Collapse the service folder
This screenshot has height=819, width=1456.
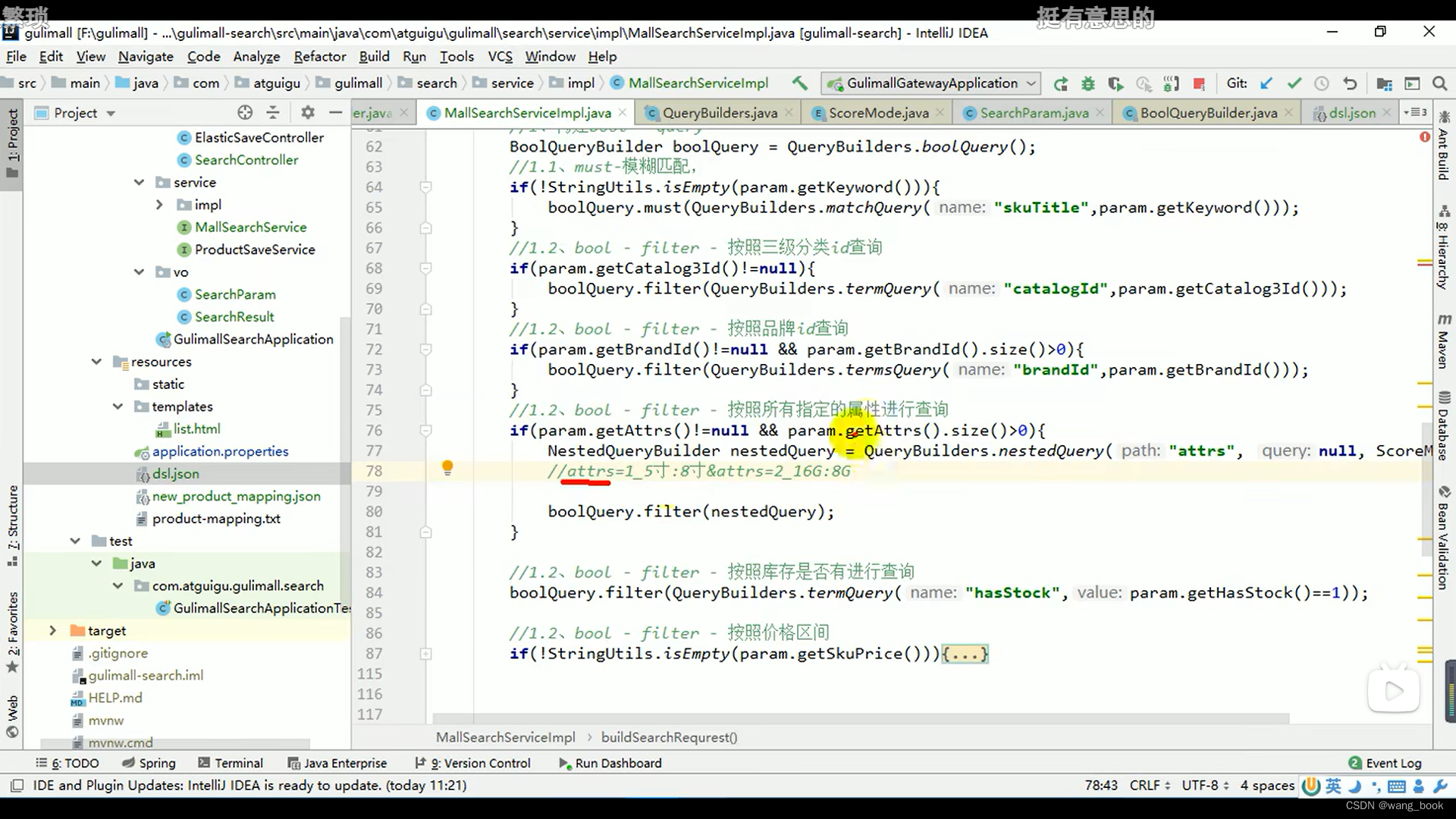[139, 182]
